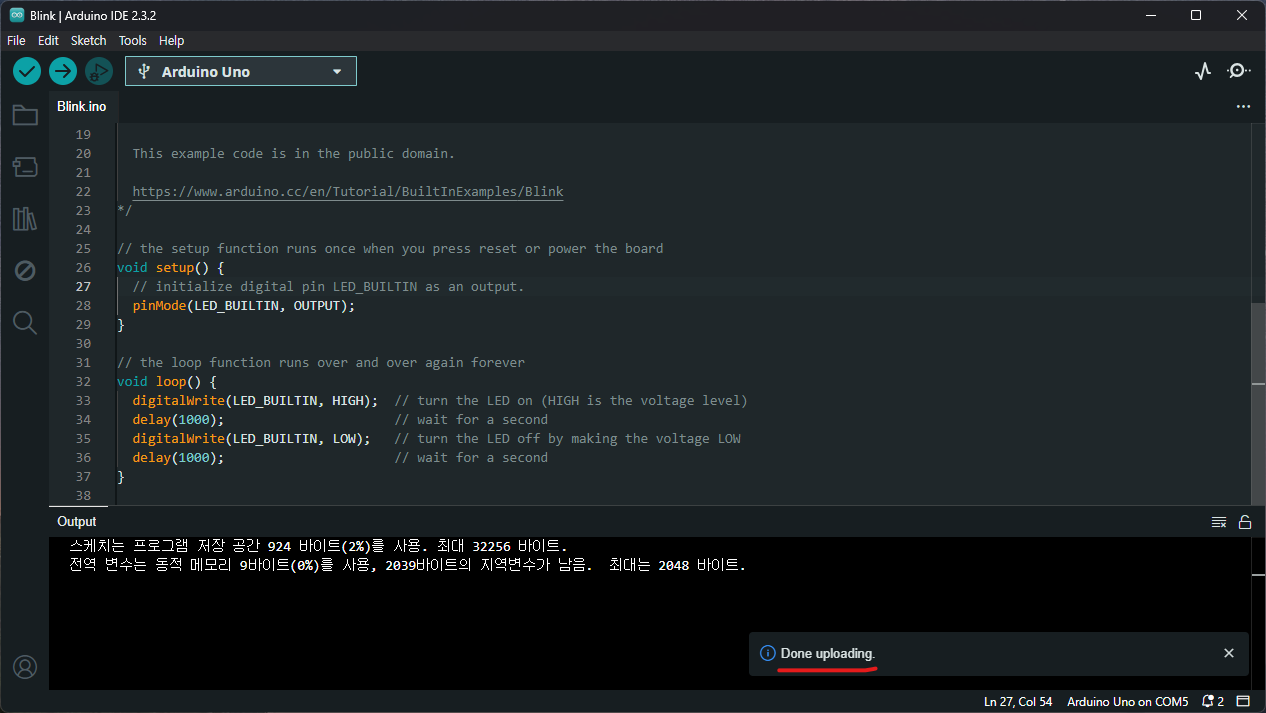Dismiss the Done uploading notification
This screenshot has height=713, width=1266.
[x=1229, y=653]
